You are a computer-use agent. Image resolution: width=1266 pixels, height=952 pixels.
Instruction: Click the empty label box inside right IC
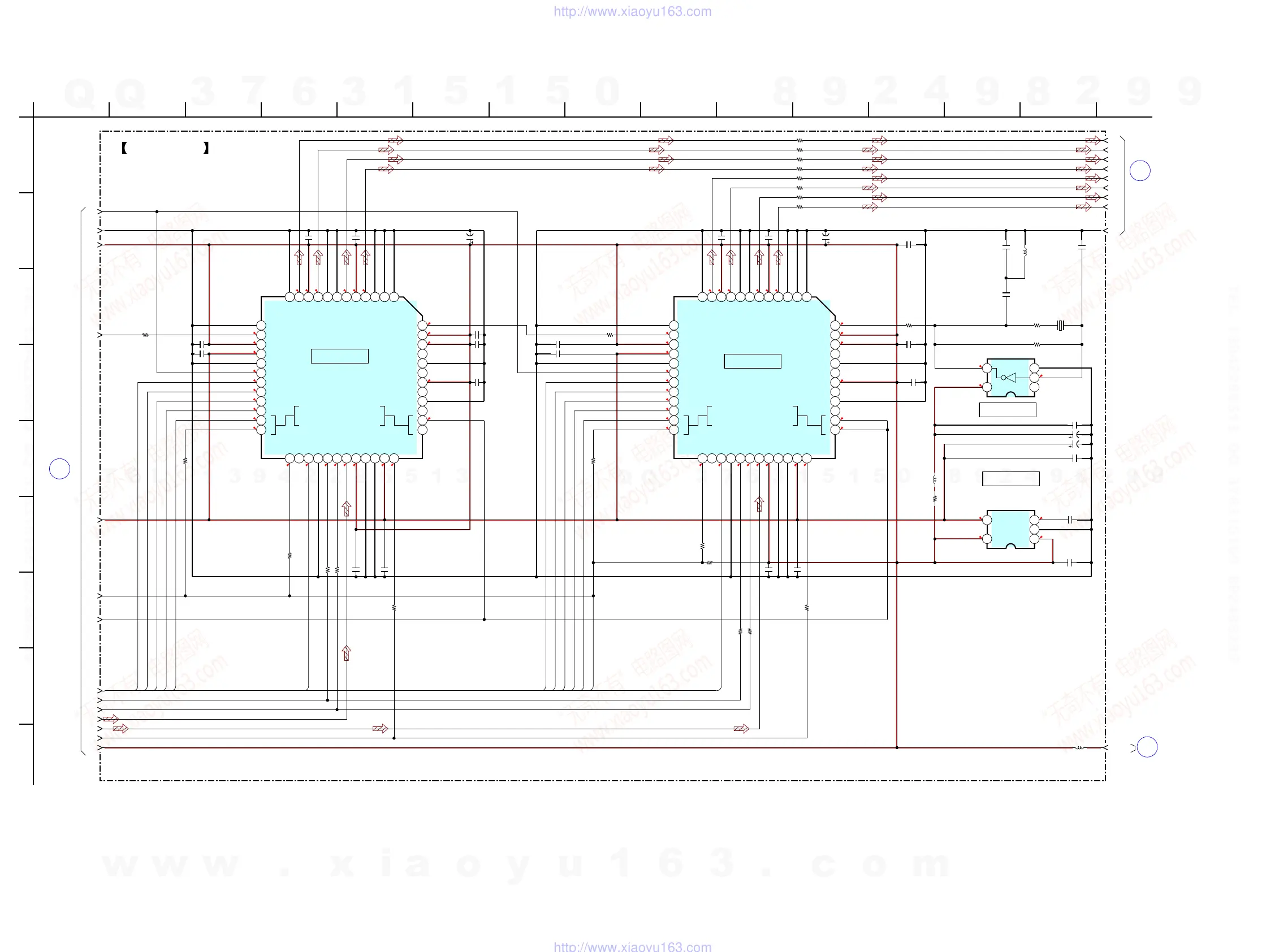(752, 361)
